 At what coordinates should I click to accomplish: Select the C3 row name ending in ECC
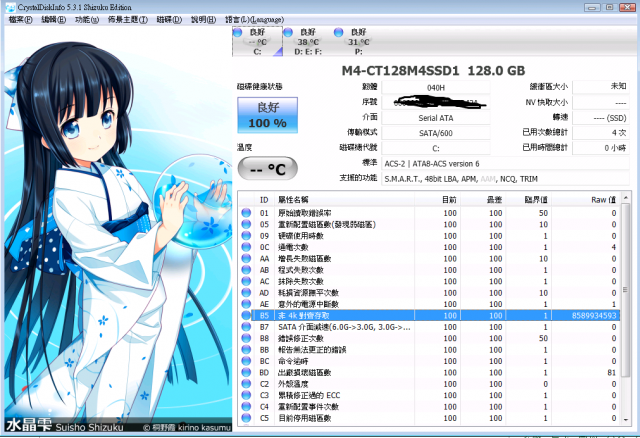[x=309, y=395]
